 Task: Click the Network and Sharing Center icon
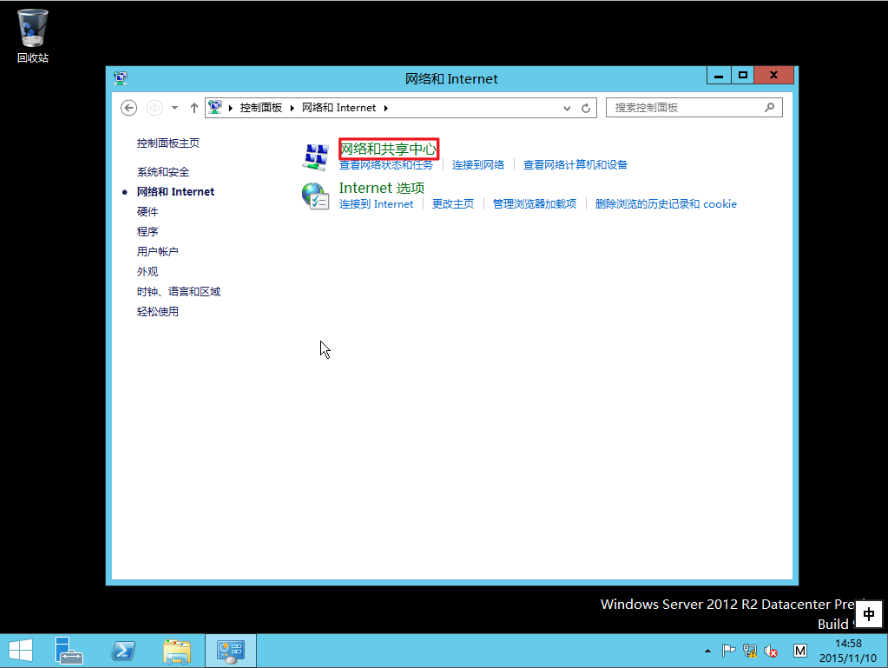(x=315, y=156)
